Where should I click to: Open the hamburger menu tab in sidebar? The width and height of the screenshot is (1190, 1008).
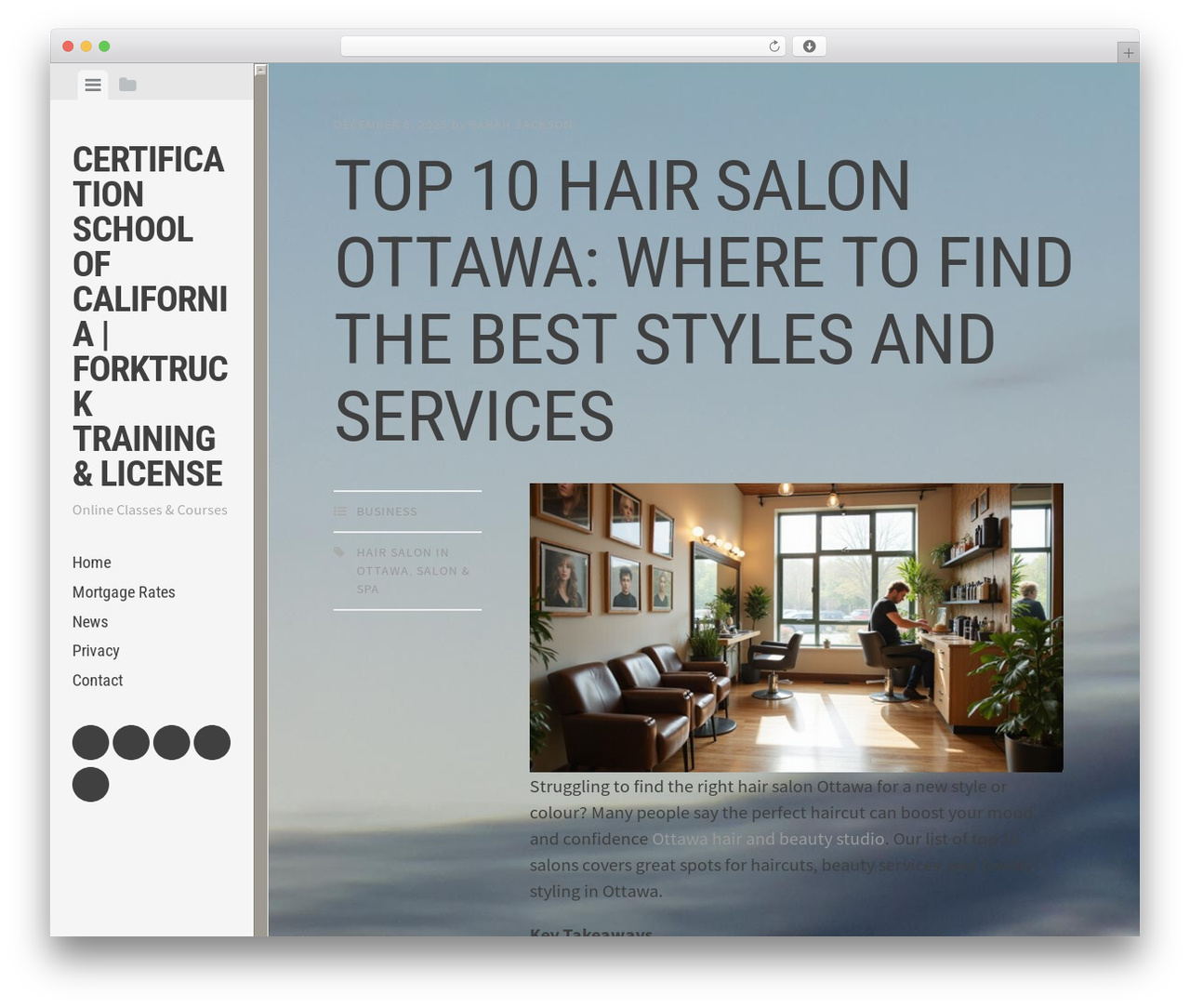pos(93,85)
